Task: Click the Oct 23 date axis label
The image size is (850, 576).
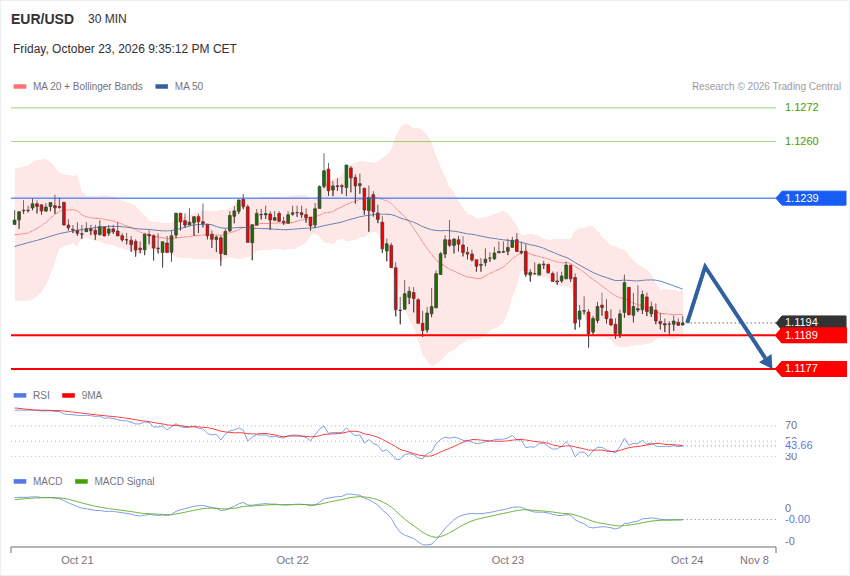Action: point(507,560)
